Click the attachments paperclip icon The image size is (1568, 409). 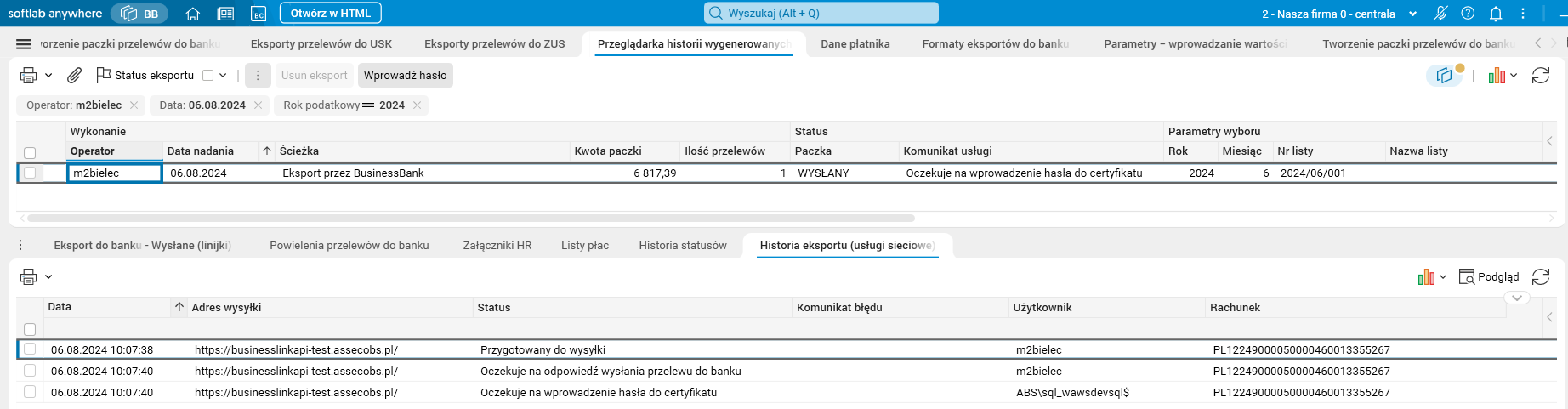click(75, 76)
